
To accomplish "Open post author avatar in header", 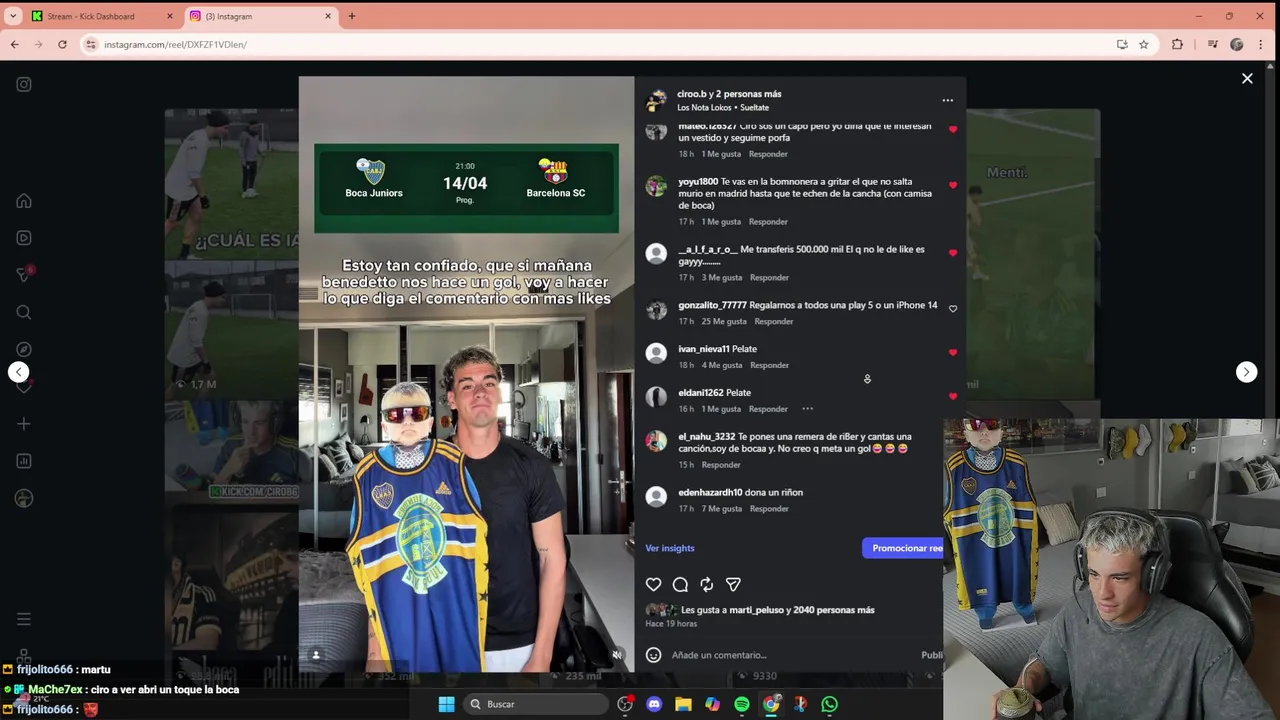I will click(656, 100).
